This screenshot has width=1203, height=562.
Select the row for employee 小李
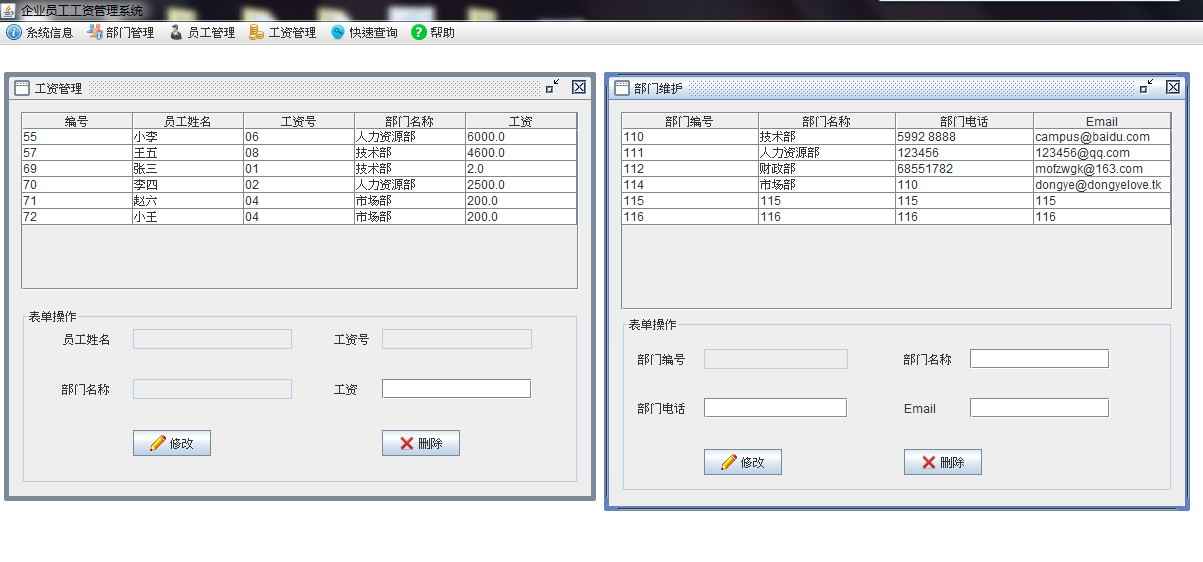coord(299,137)
